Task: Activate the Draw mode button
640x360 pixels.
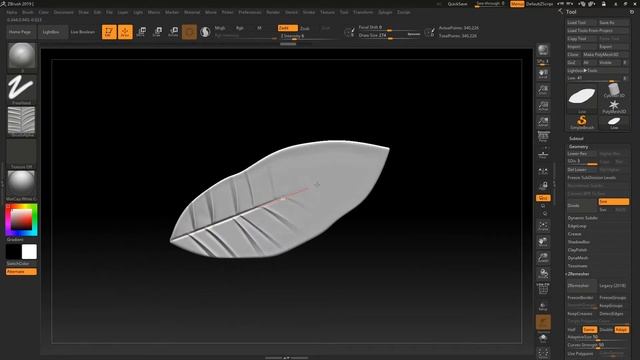Action: [125, 32]
